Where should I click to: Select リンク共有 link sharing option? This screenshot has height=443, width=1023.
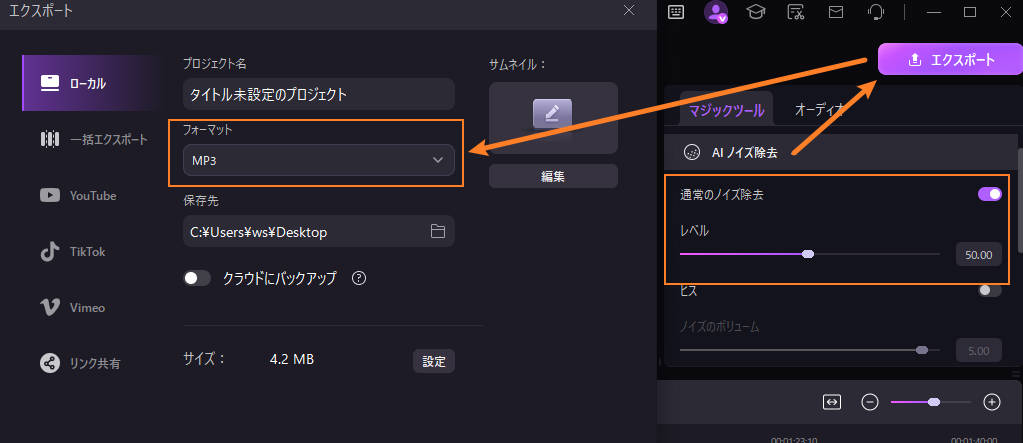[x=80, y=363]
